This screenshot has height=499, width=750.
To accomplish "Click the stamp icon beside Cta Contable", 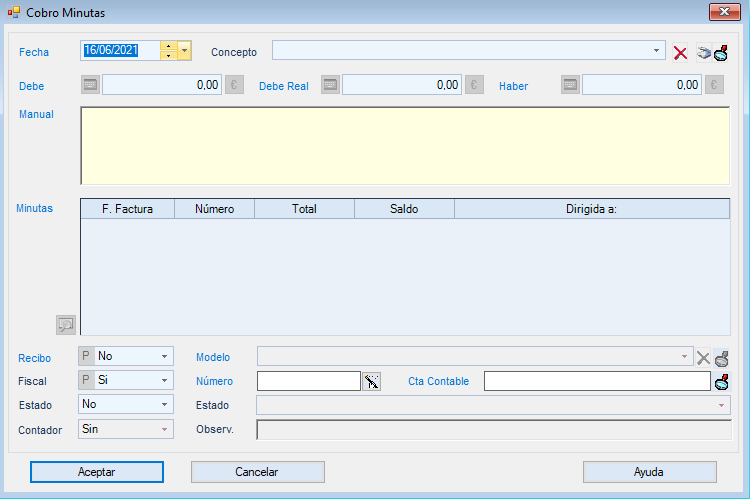I will pos(722,381).
